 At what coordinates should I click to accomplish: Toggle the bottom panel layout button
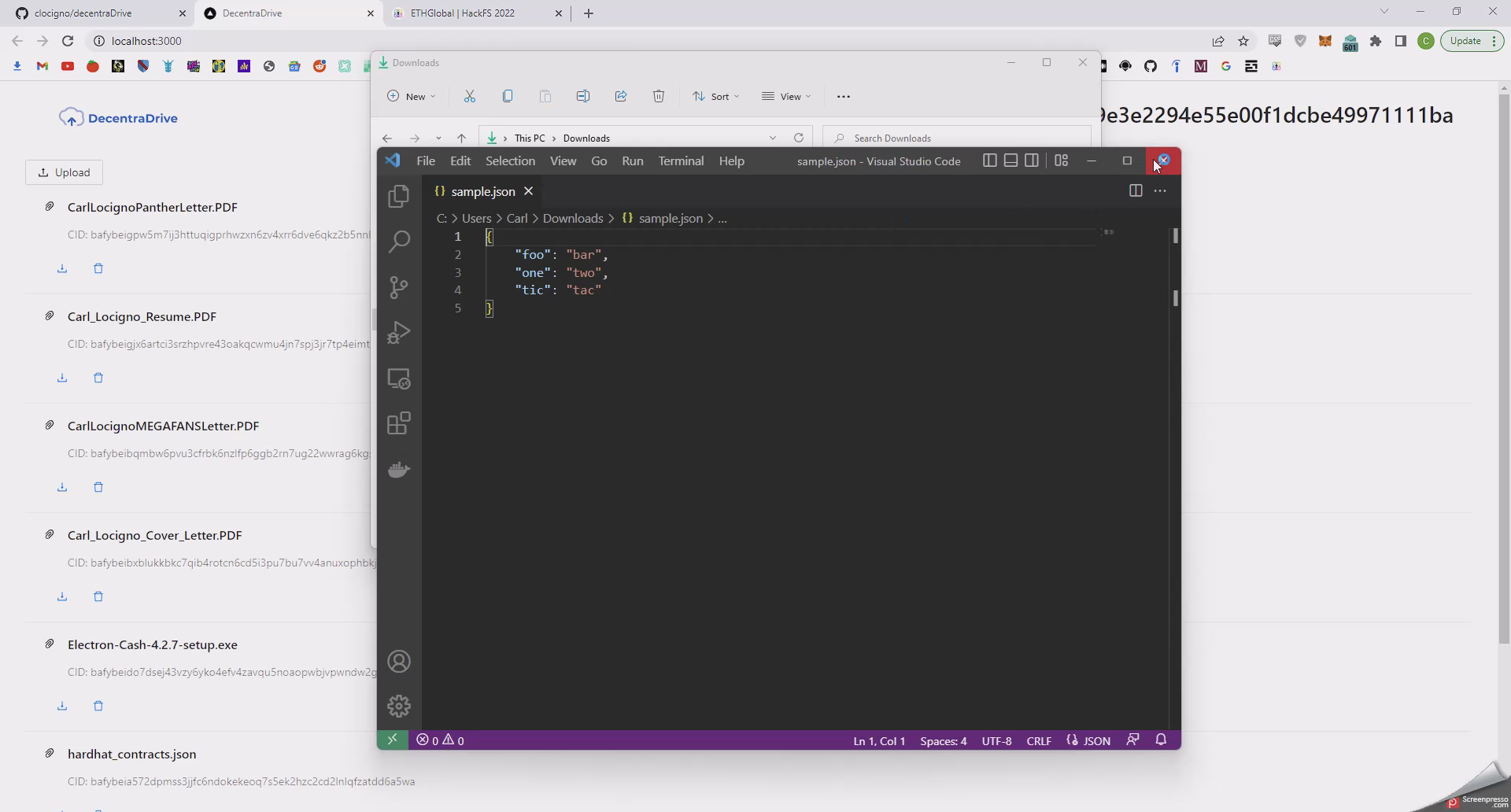point(1010,161)
